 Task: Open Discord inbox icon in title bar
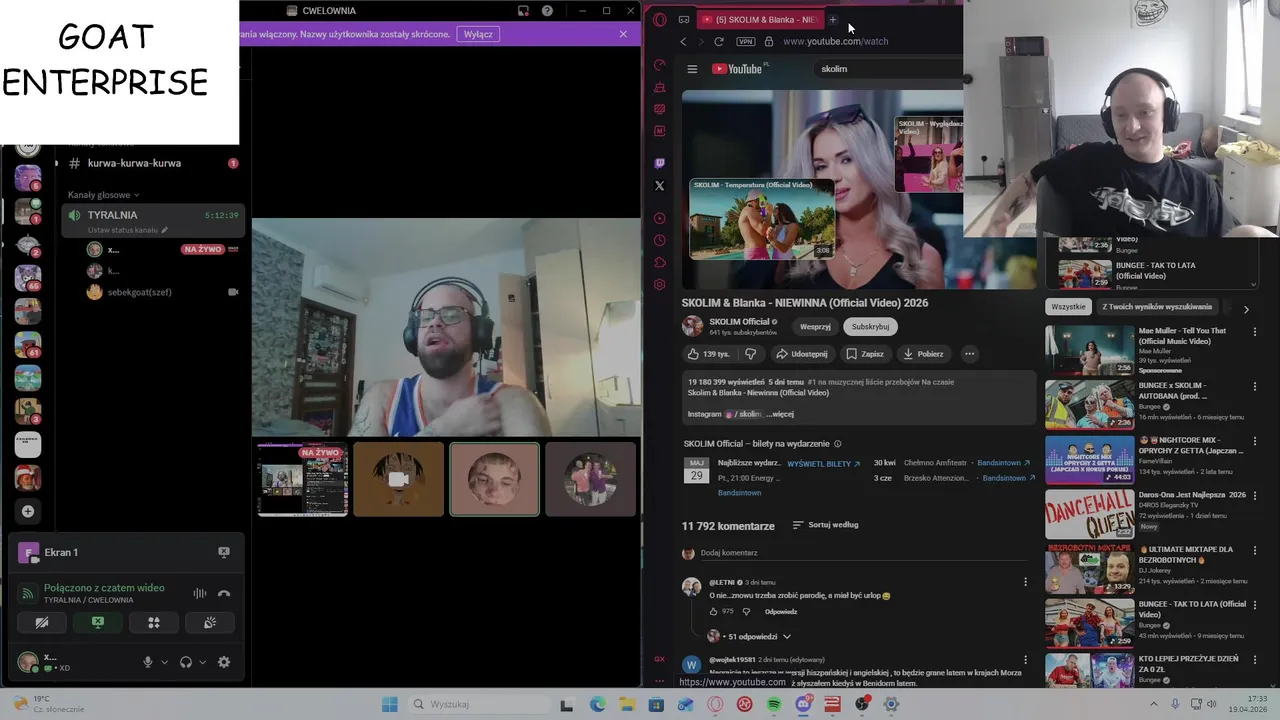[x=523, y=11]
